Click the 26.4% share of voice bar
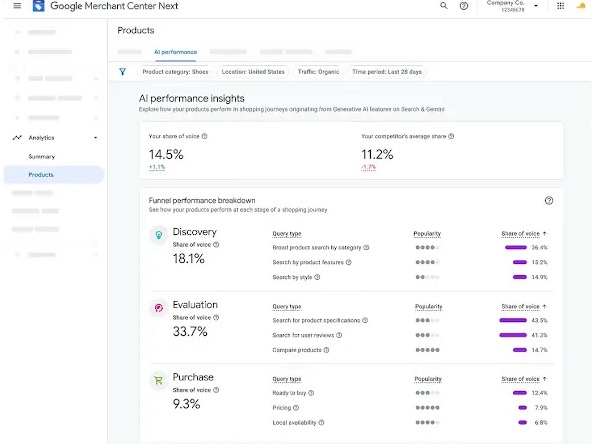This screenshot has width=592, height=444. [x=516, y=247]
